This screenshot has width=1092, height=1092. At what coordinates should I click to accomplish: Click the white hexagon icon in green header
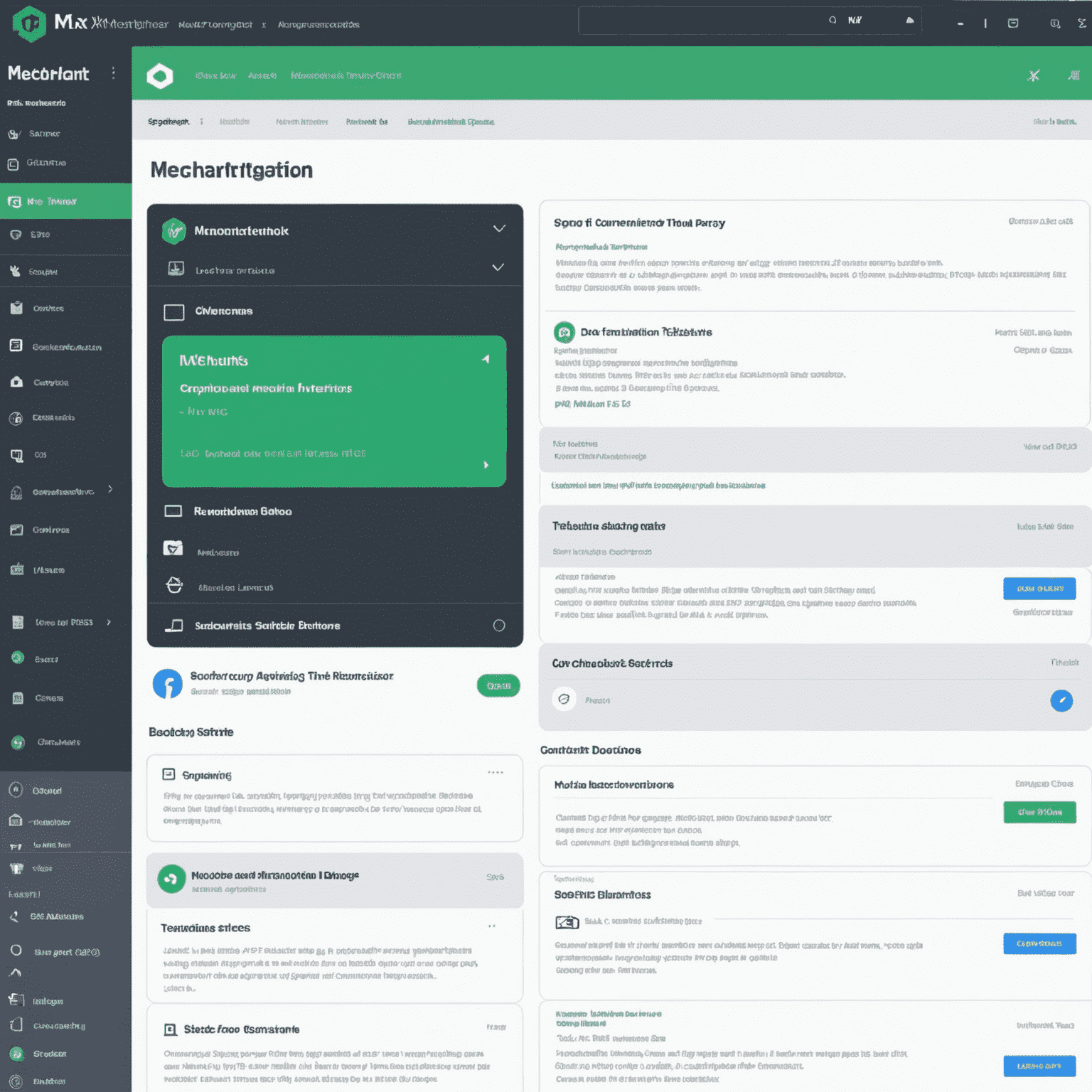point(160,75)
